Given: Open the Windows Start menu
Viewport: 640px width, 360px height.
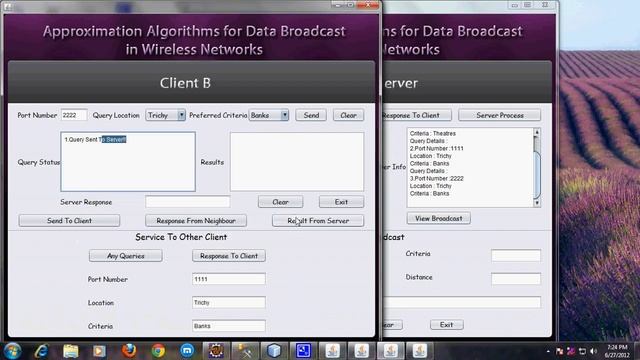Looking at the screenshot, I should [x=12, y=351].
